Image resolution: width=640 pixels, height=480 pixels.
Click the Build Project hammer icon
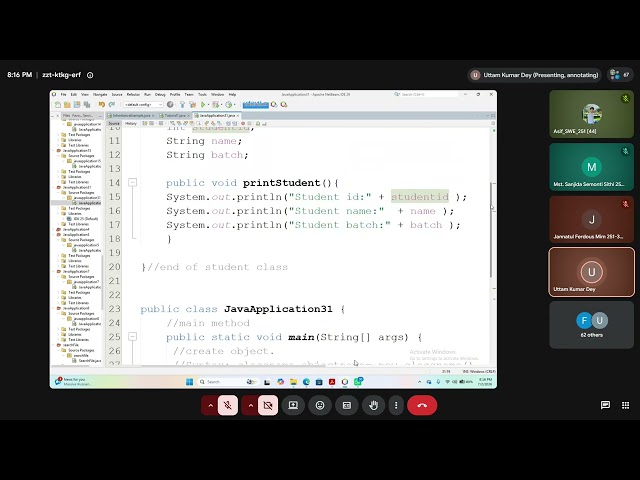click(182, 105)
